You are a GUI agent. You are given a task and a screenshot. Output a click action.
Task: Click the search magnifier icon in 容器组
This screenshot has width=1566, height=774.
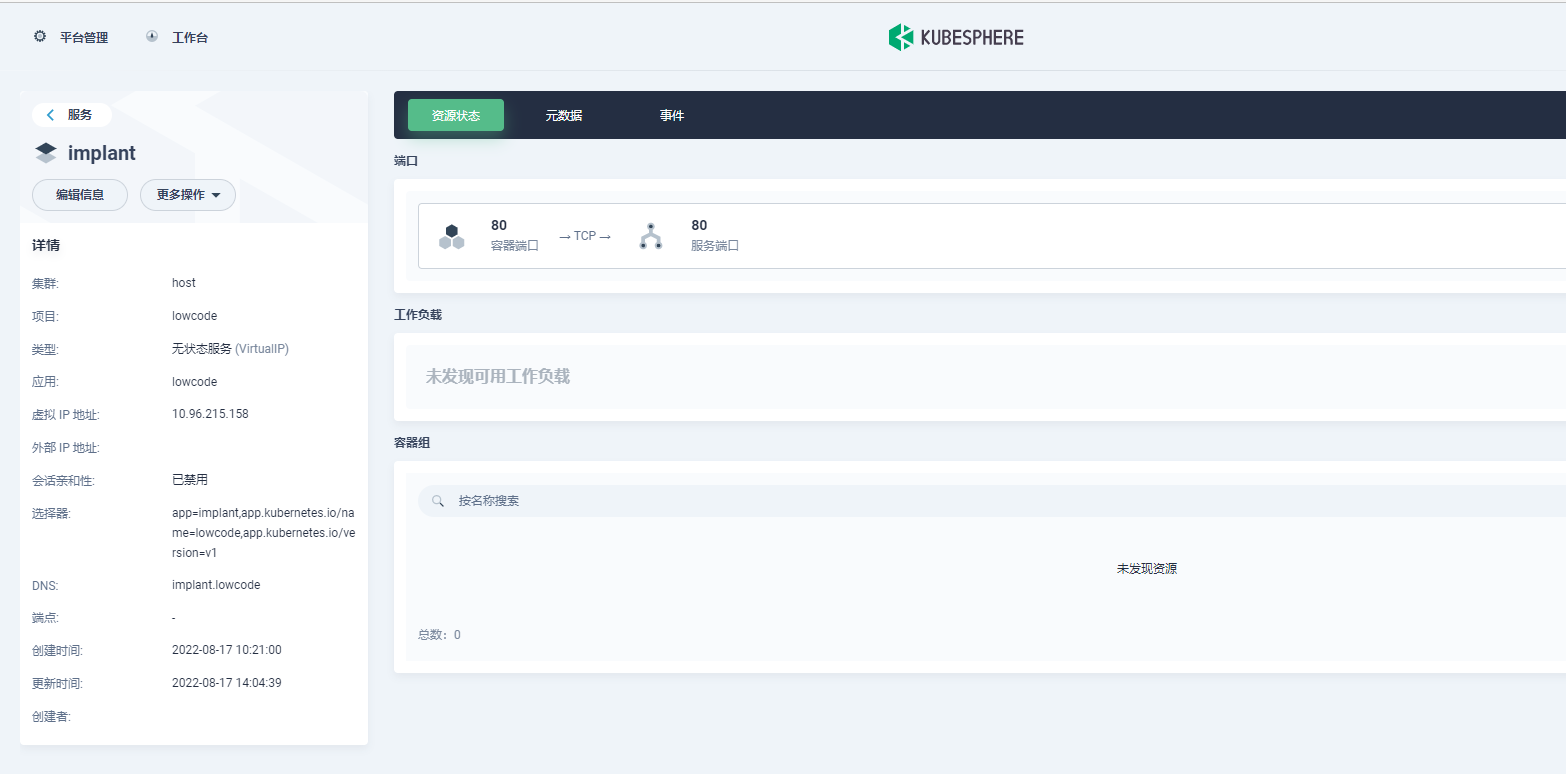[x=437, y=500]
